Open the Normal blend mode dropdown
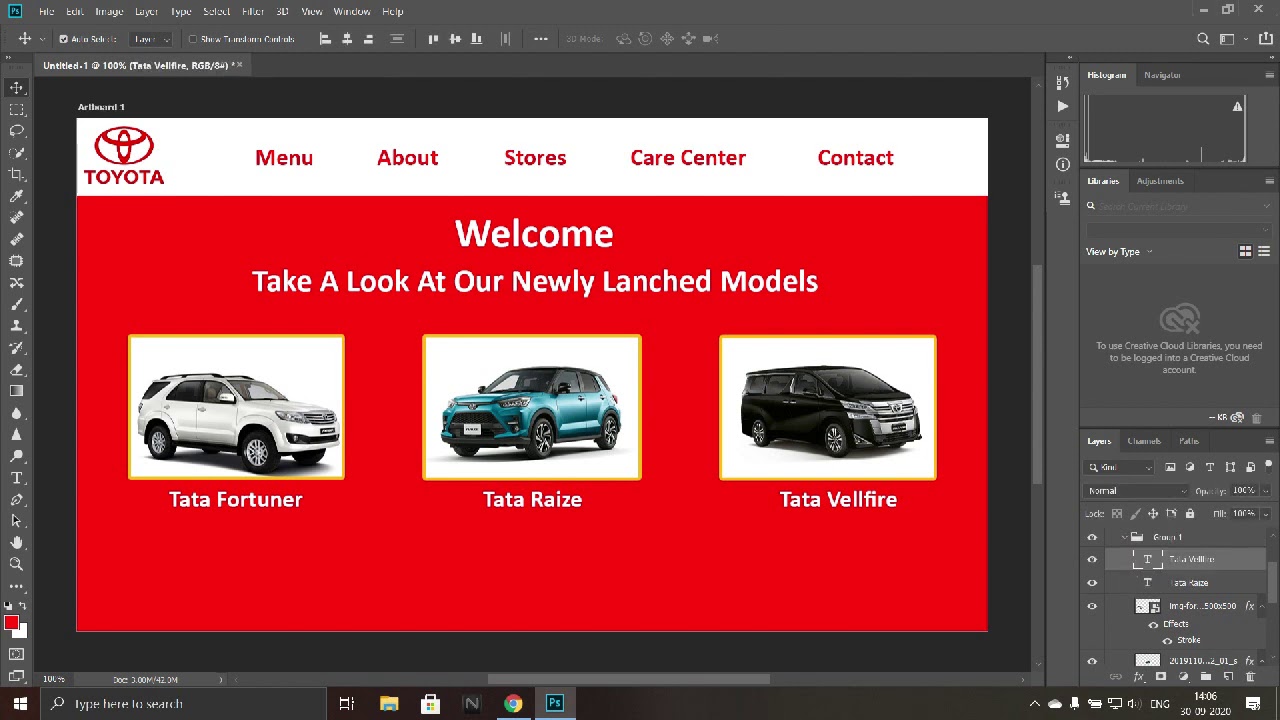1280x720 pixels. (x=1136, y=491)
